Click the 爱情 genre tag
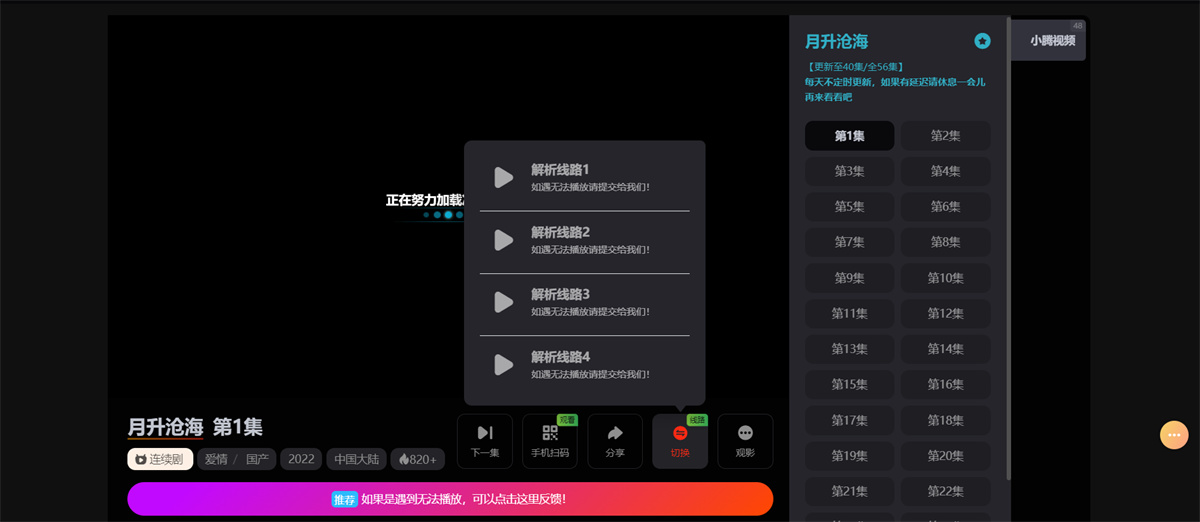 point(216,459)
